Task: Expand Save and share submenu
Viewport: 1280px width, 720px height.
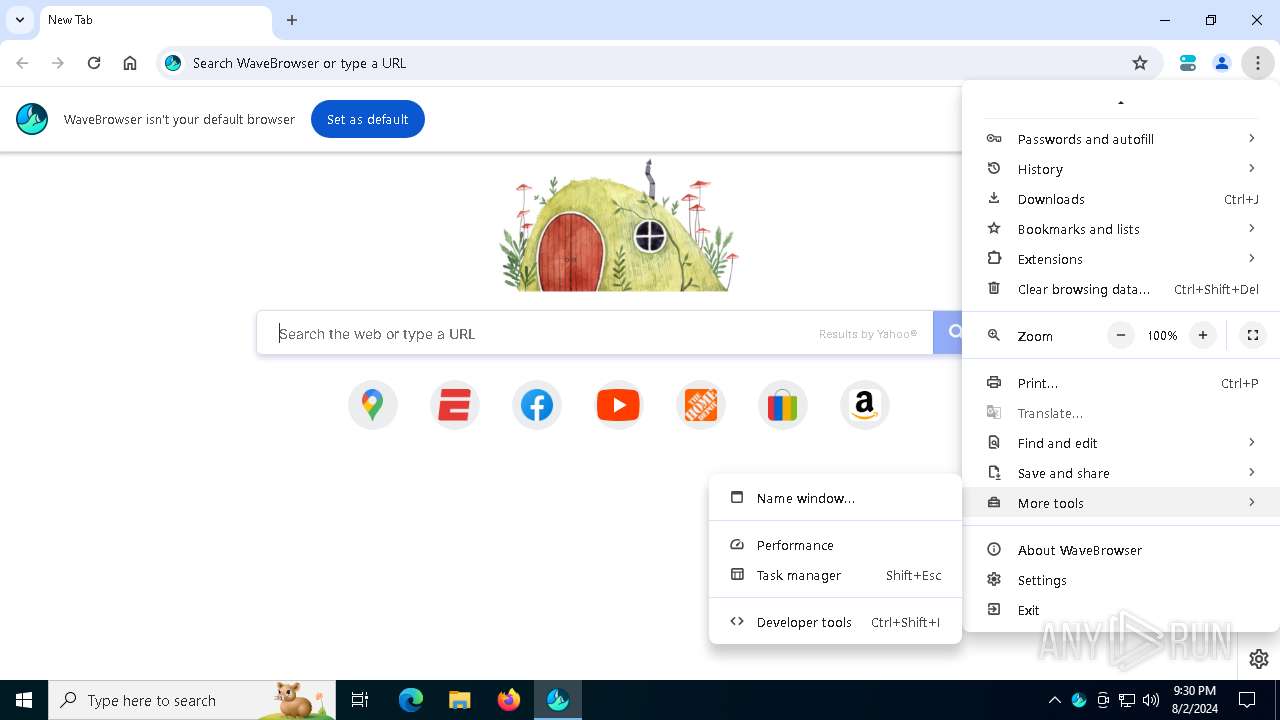Action: tap(1121, 473)
